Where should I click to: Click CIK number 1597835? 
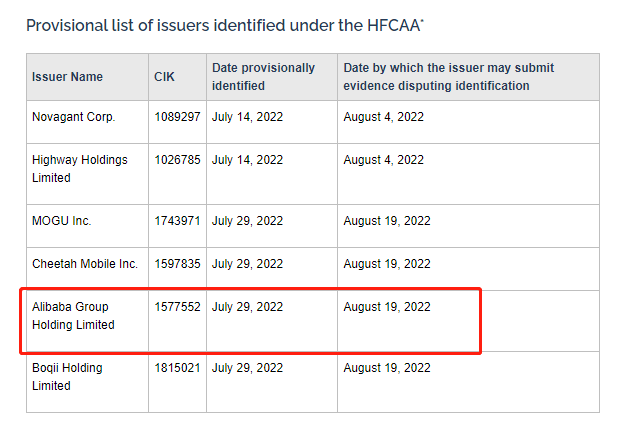[x=177, y=264]
